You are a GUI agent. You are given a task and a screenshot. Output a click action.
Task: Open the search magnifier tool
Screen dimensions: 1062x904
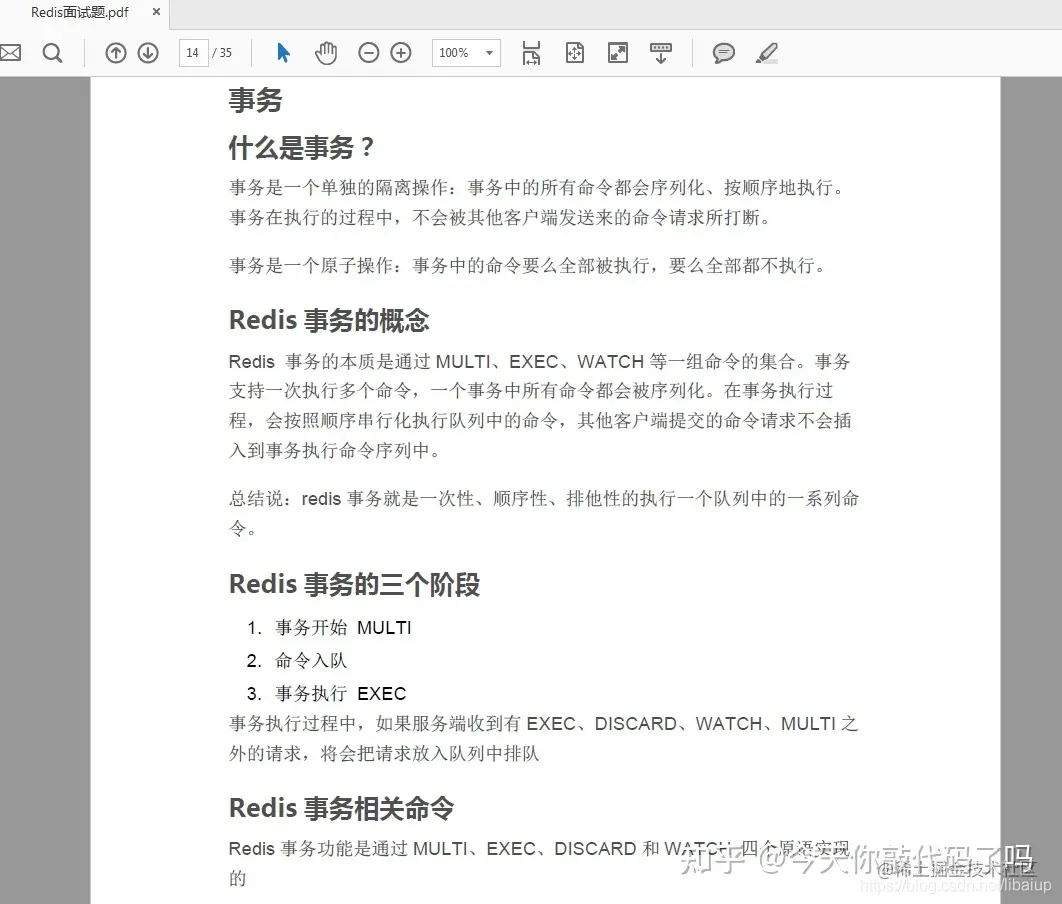coord(52,53)
